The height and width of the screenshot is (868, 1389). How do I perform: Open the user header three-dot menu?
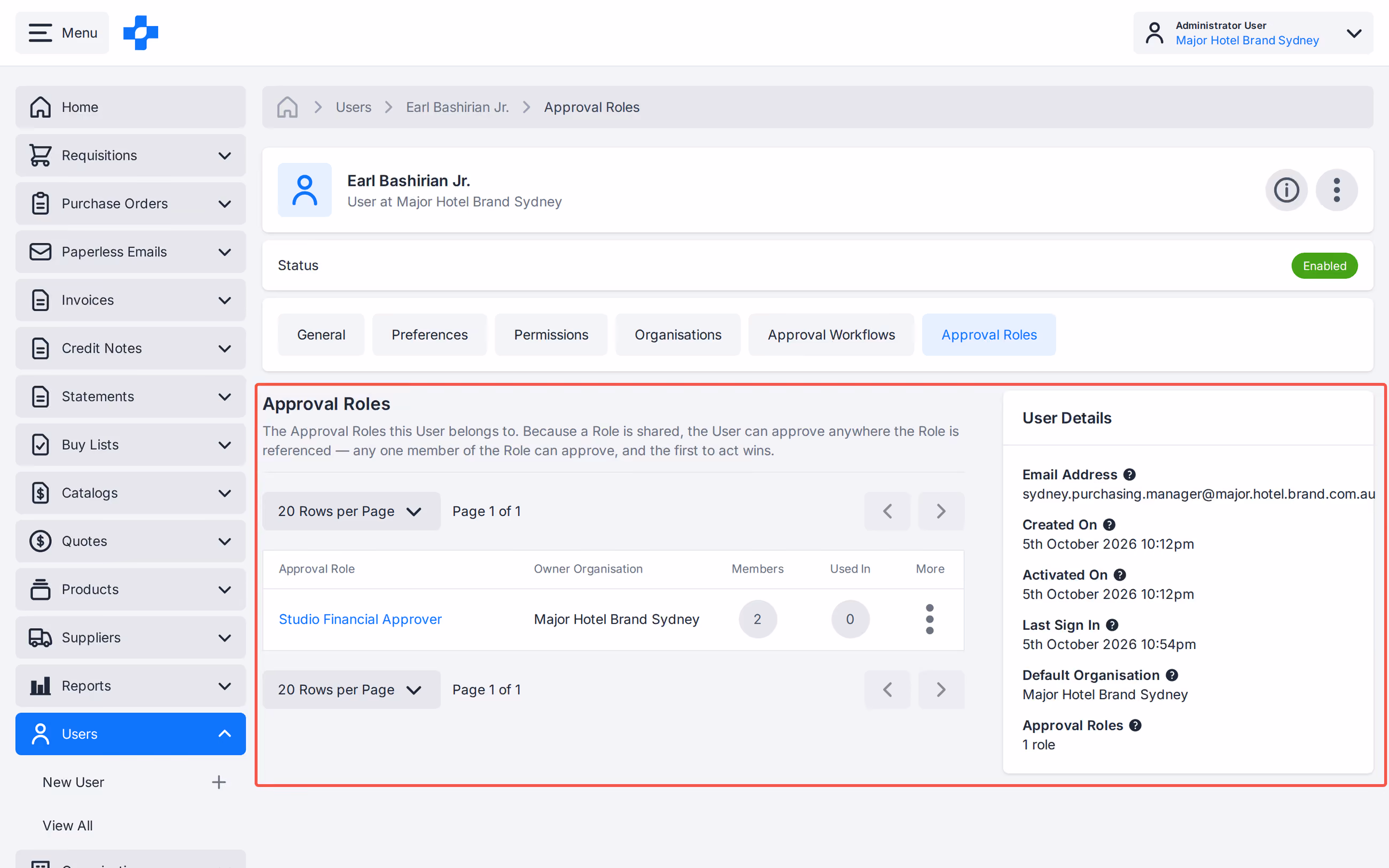pyautogui.click(x=1337, y=190)
